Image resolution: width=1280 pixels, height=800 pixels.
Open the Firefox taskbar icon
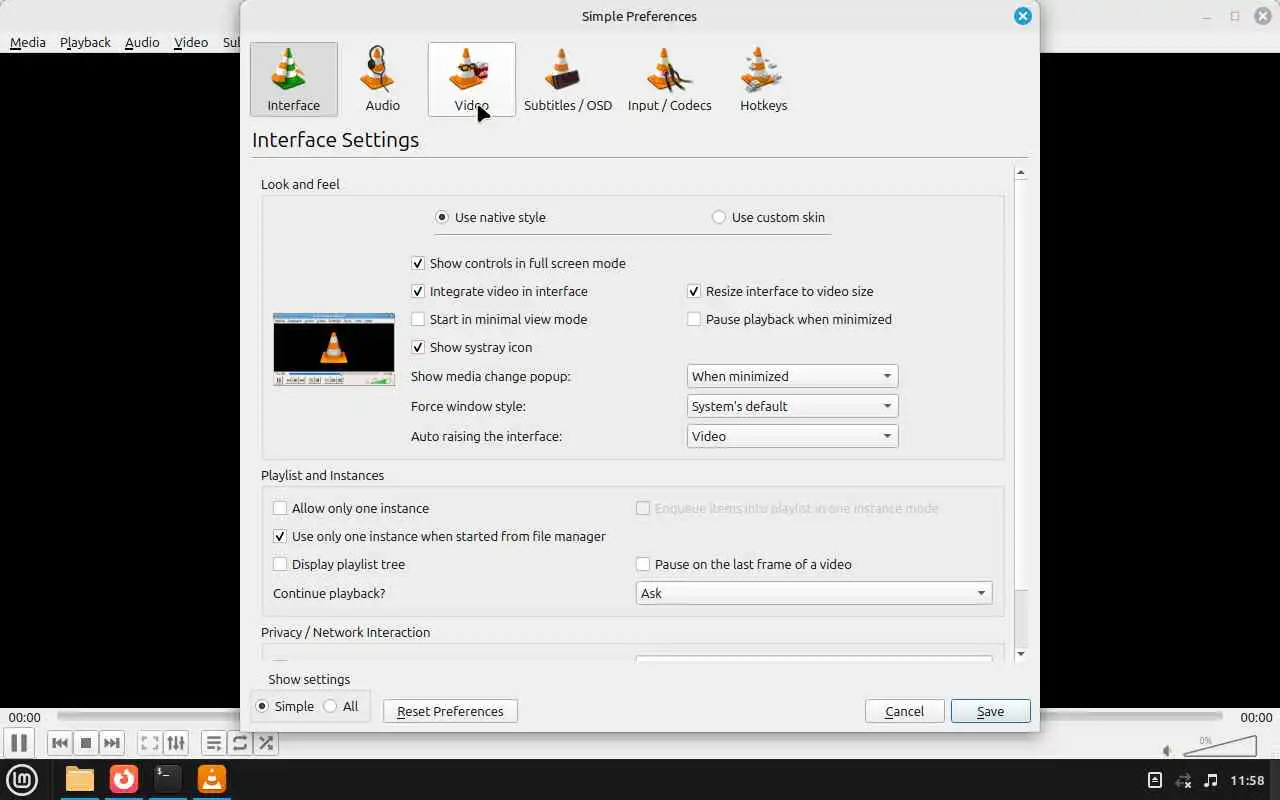coord(124,779)
